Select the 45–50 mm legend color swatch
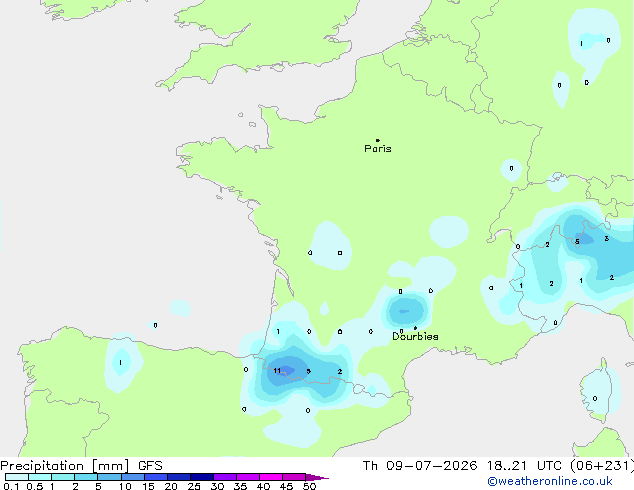Image resolution: width=634 pixels, height=490 pixels. point(294,477)
